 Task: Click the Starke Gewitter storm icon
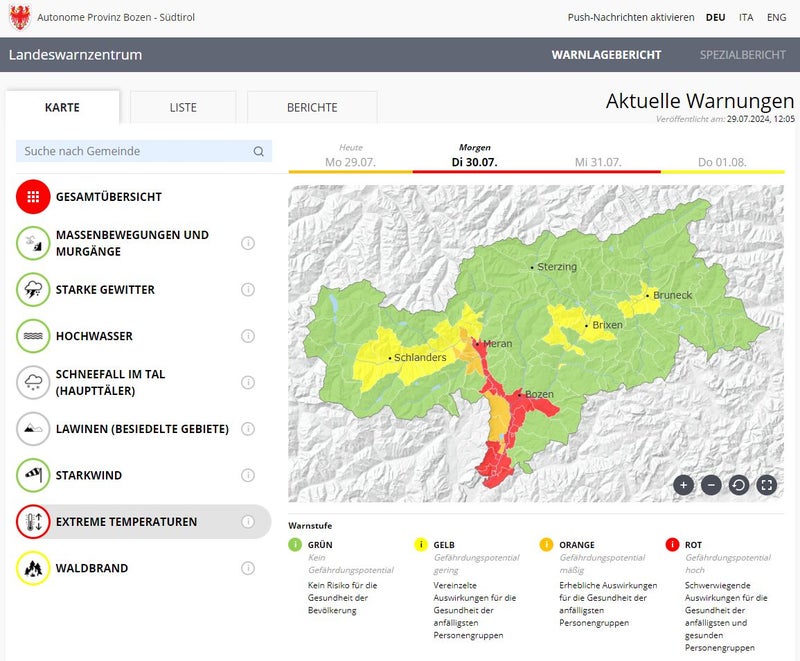click(33, 290)
